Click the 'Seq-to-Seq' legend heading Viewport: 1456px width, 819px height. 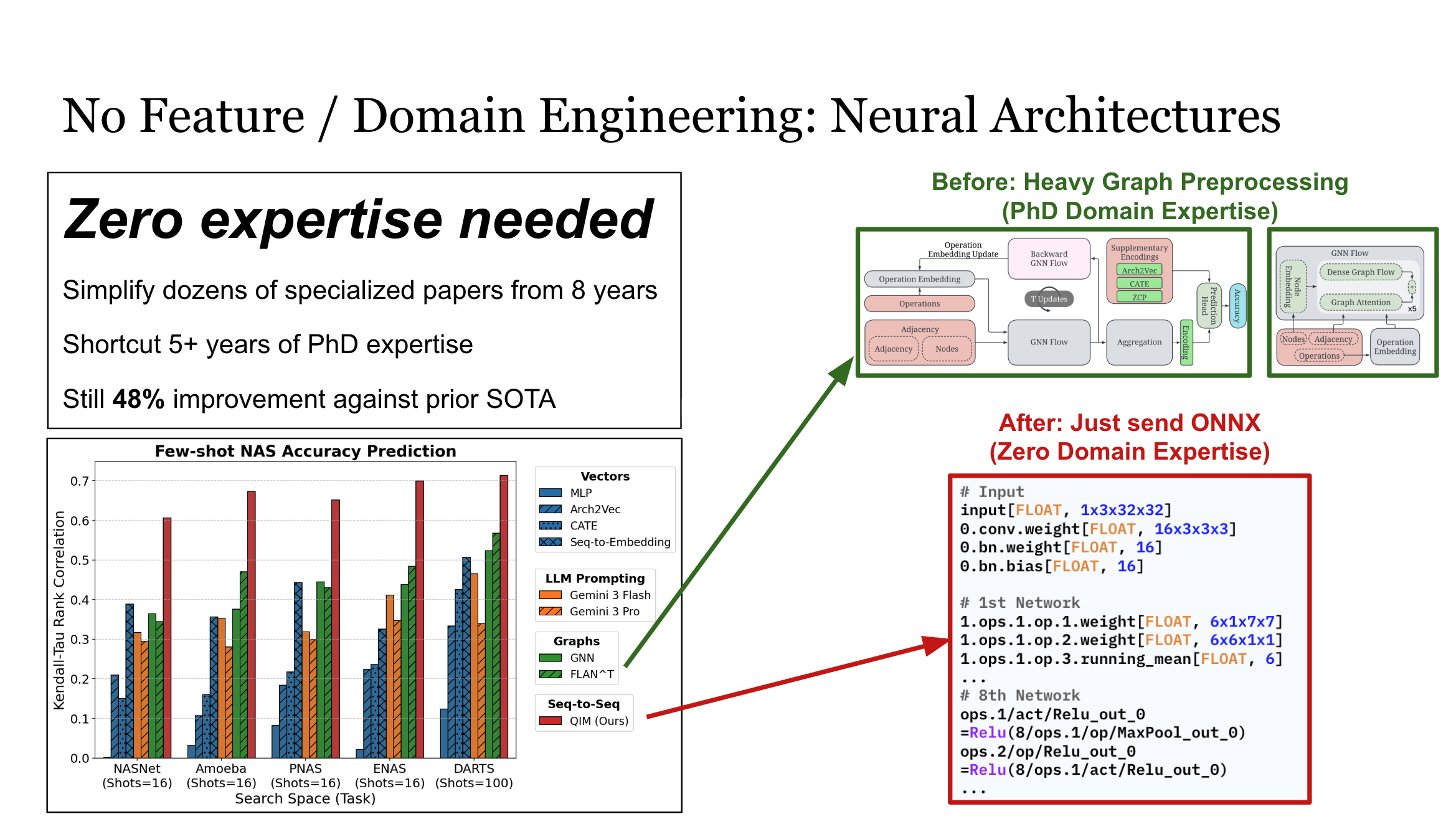584,704
